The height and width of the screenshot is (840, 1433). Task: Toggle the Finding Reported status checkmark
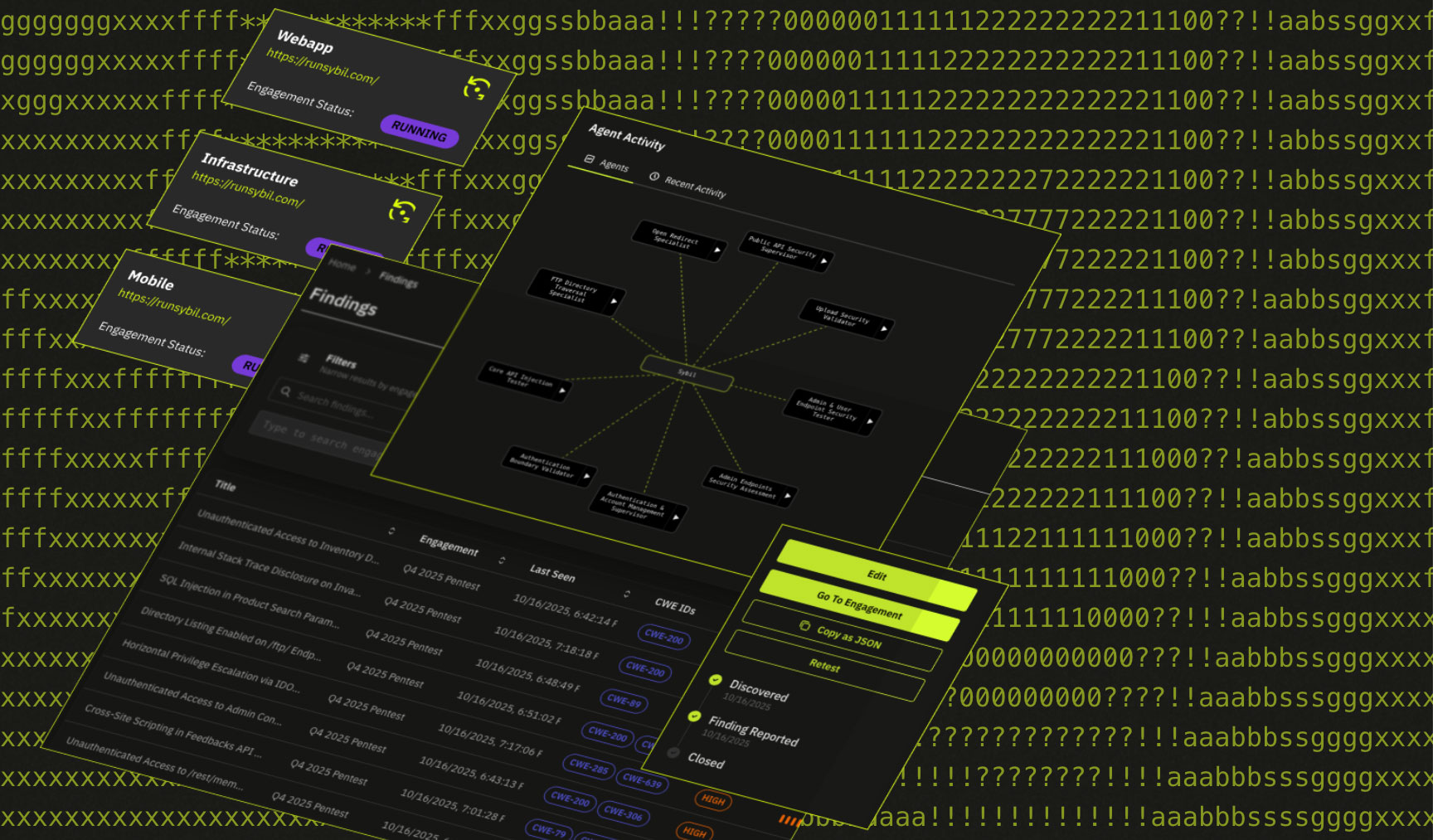(695, 716)
